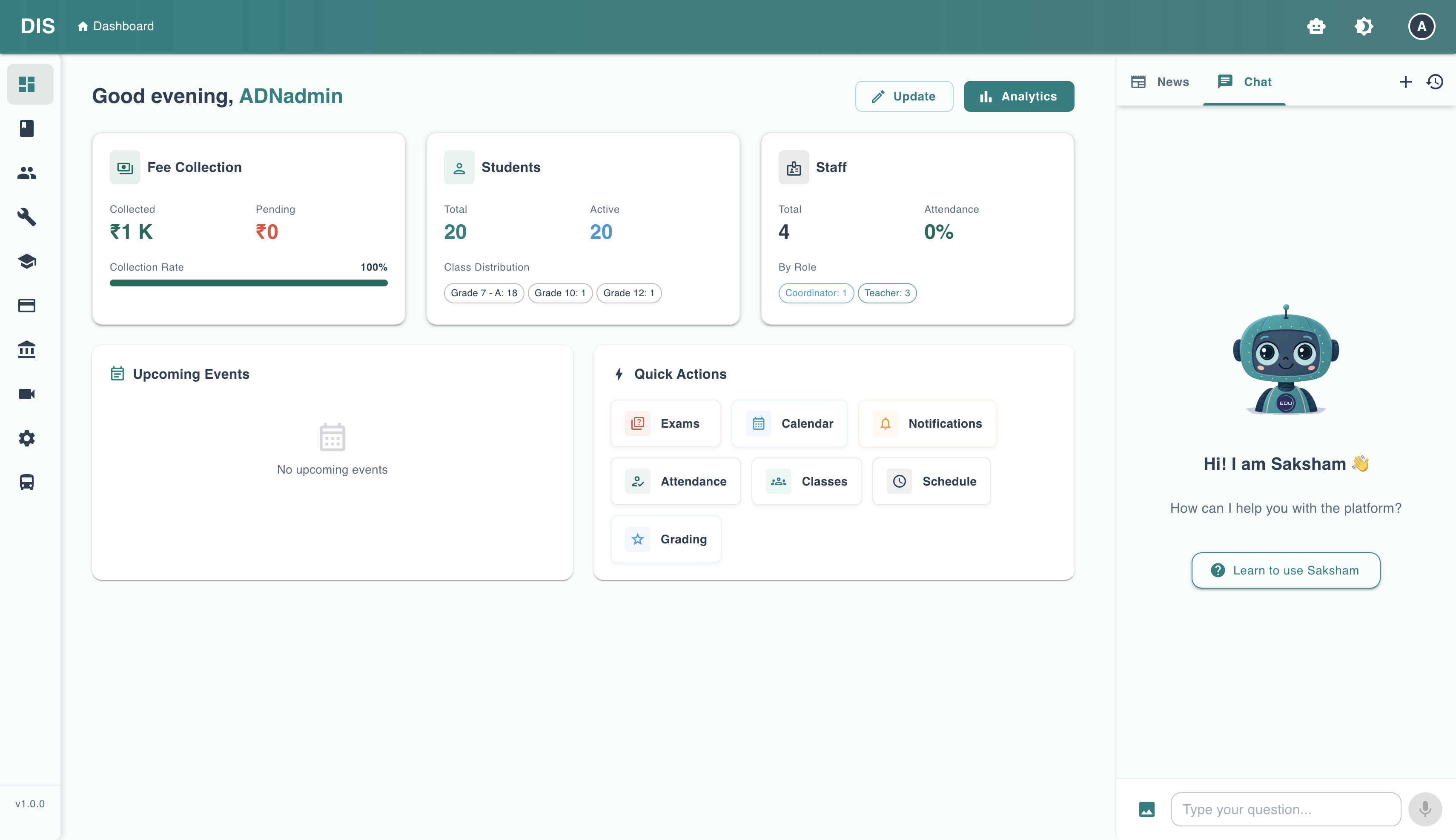Open Analytics view
The height and width of the screenshot is (840, 1456).
1019,96
